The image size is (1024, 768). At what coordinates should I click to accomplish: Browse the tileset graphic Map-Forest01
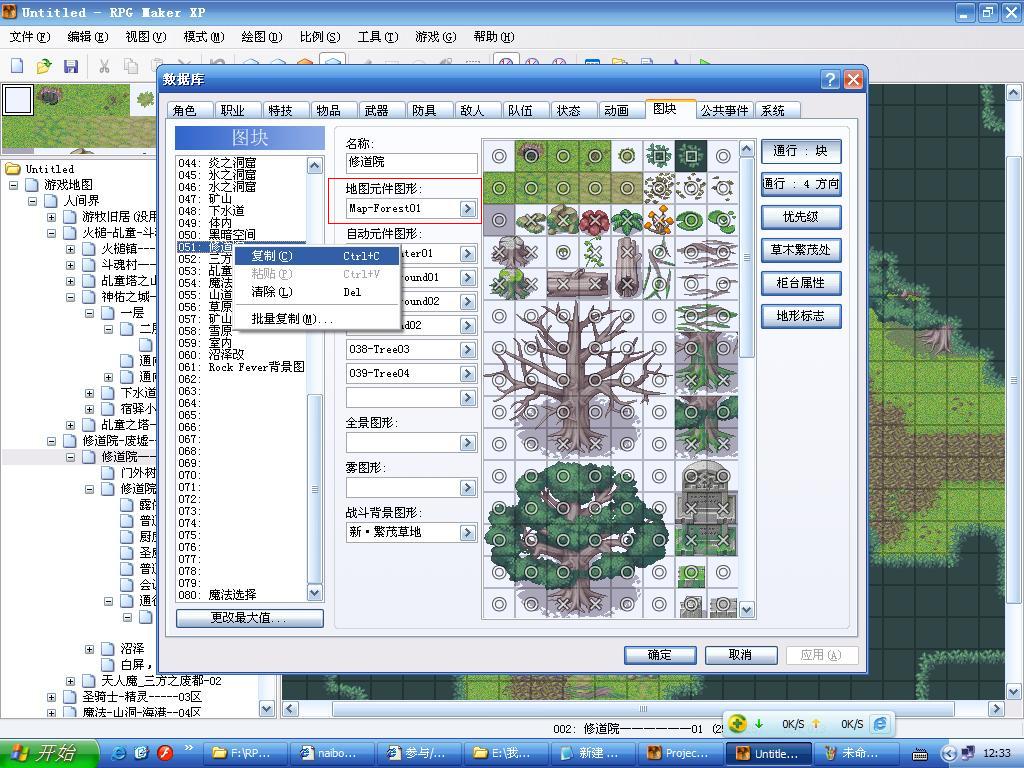[468, 208]
